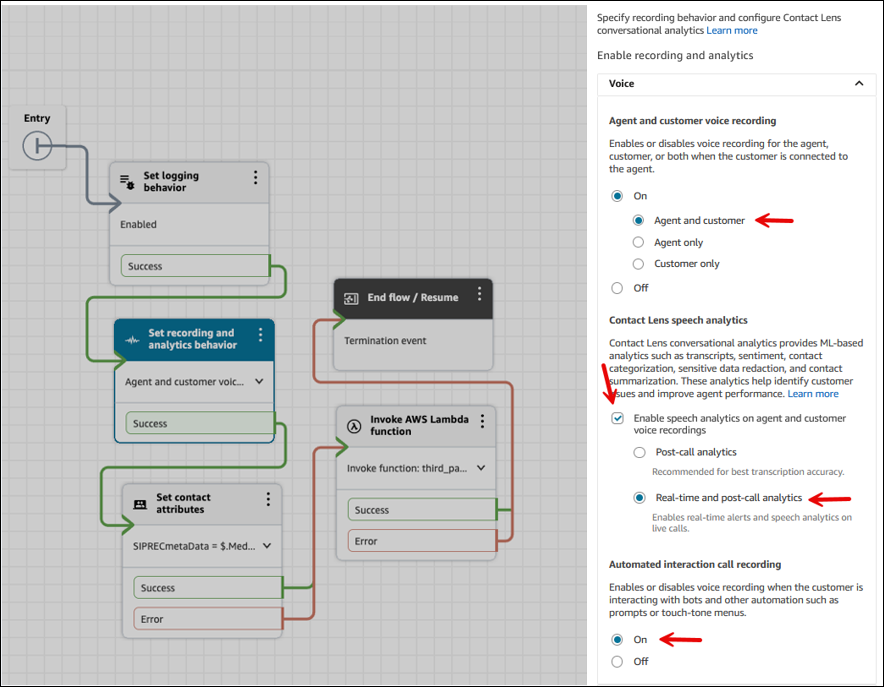Open Set recording and analytics block menu

click(x=261, y=335)
